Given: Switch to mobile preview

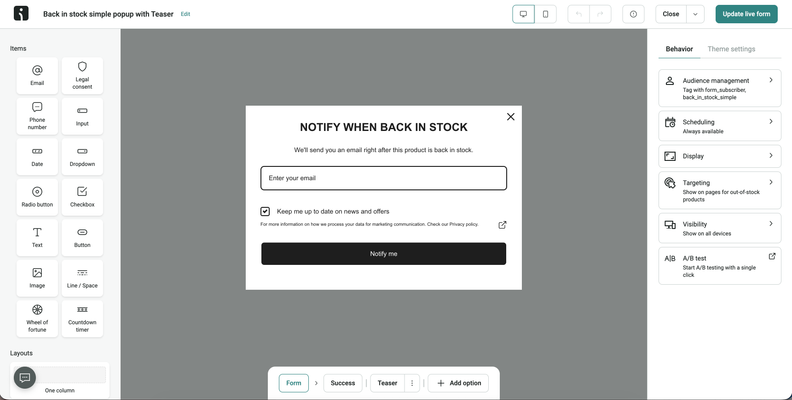Looking at the screenshot, I should coord(546,14).
